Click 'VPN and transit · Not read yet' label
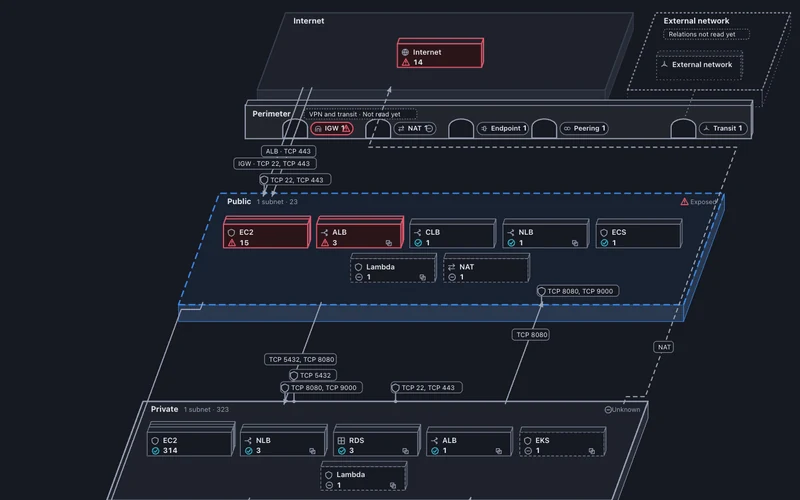Screen dimensions: 800x500 pyautogui.click(x=360, y=114)
